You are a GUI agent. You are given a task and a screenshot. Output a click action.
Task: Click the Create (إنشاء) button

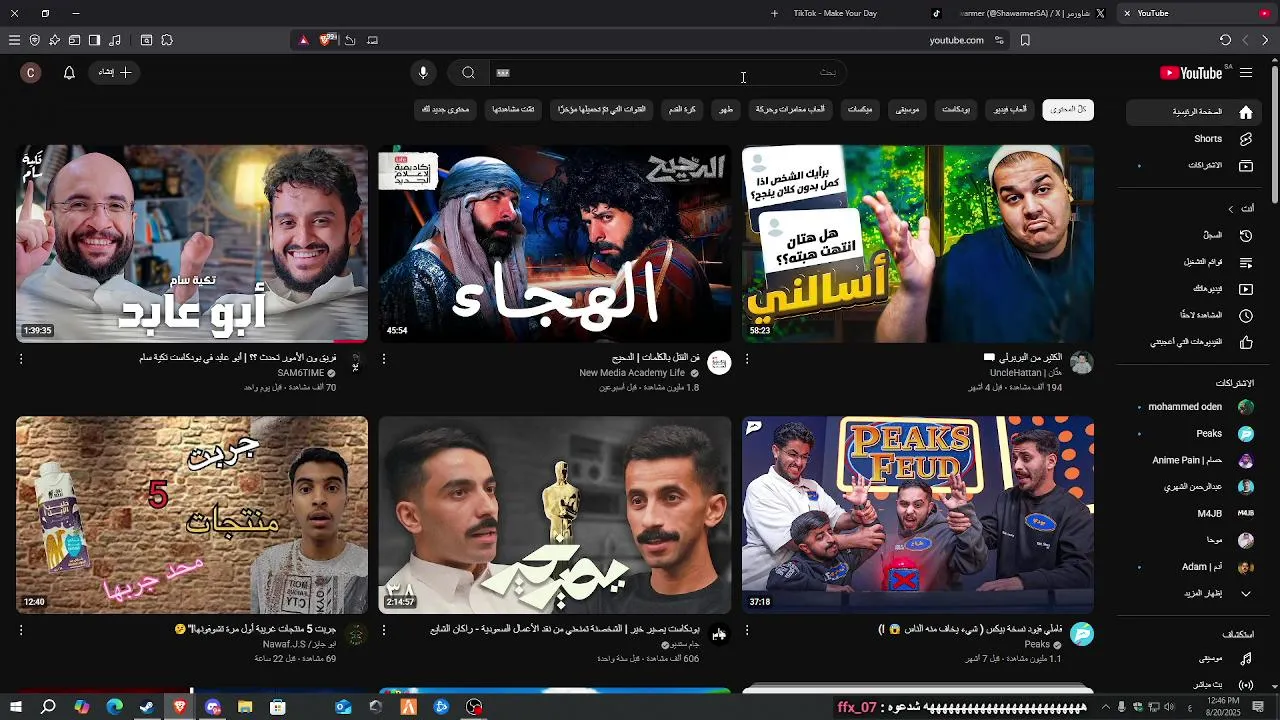click(x=116, y=73)
